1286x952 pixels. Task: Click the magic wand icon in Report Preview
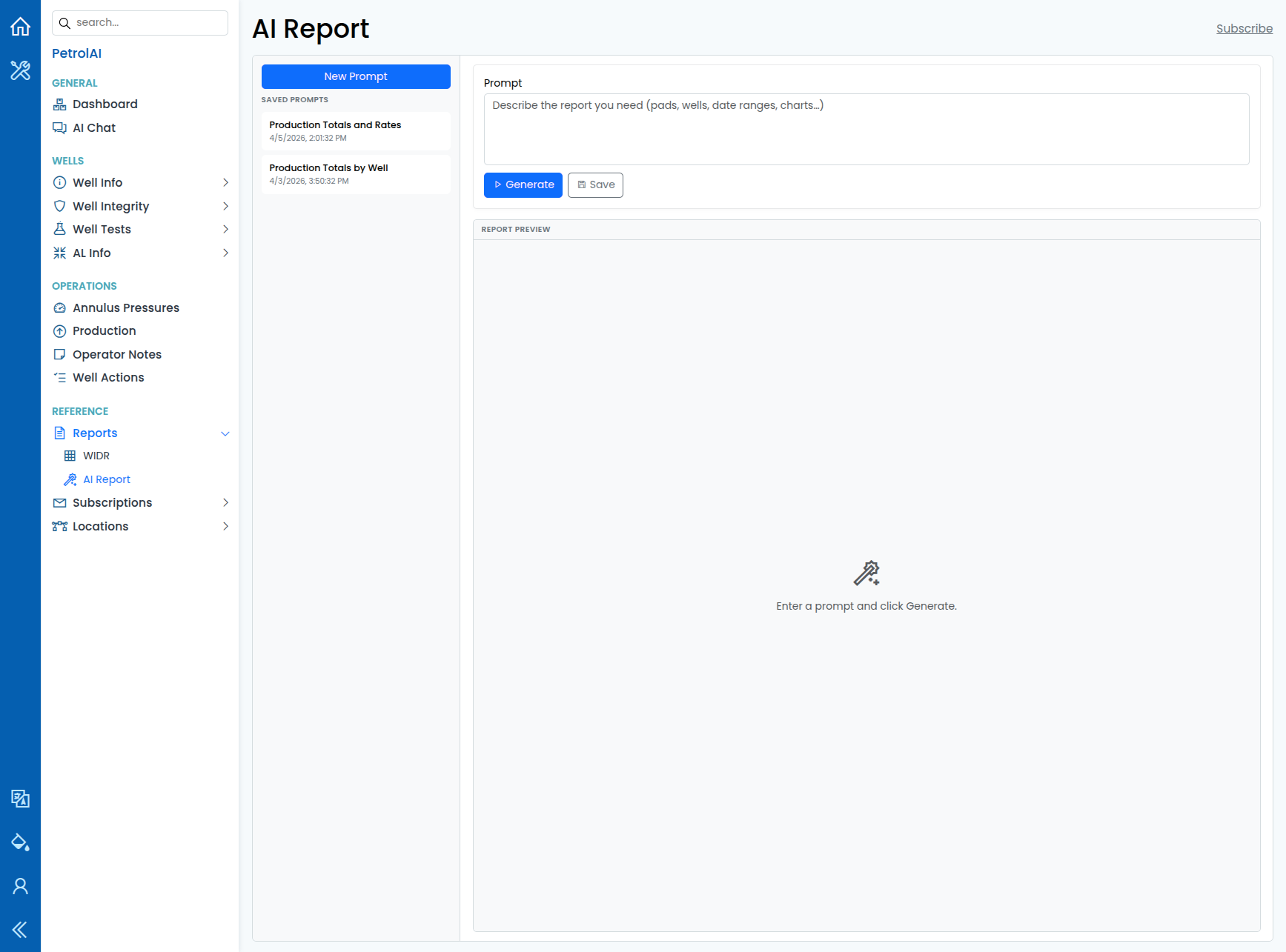point(866,573)
